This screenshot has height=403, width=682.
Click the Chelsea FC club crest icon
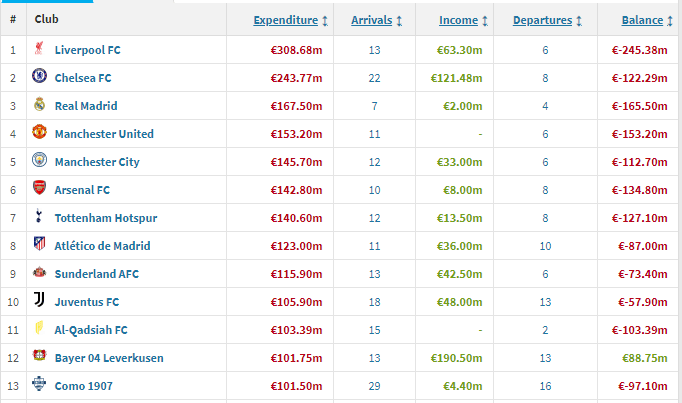39,77
